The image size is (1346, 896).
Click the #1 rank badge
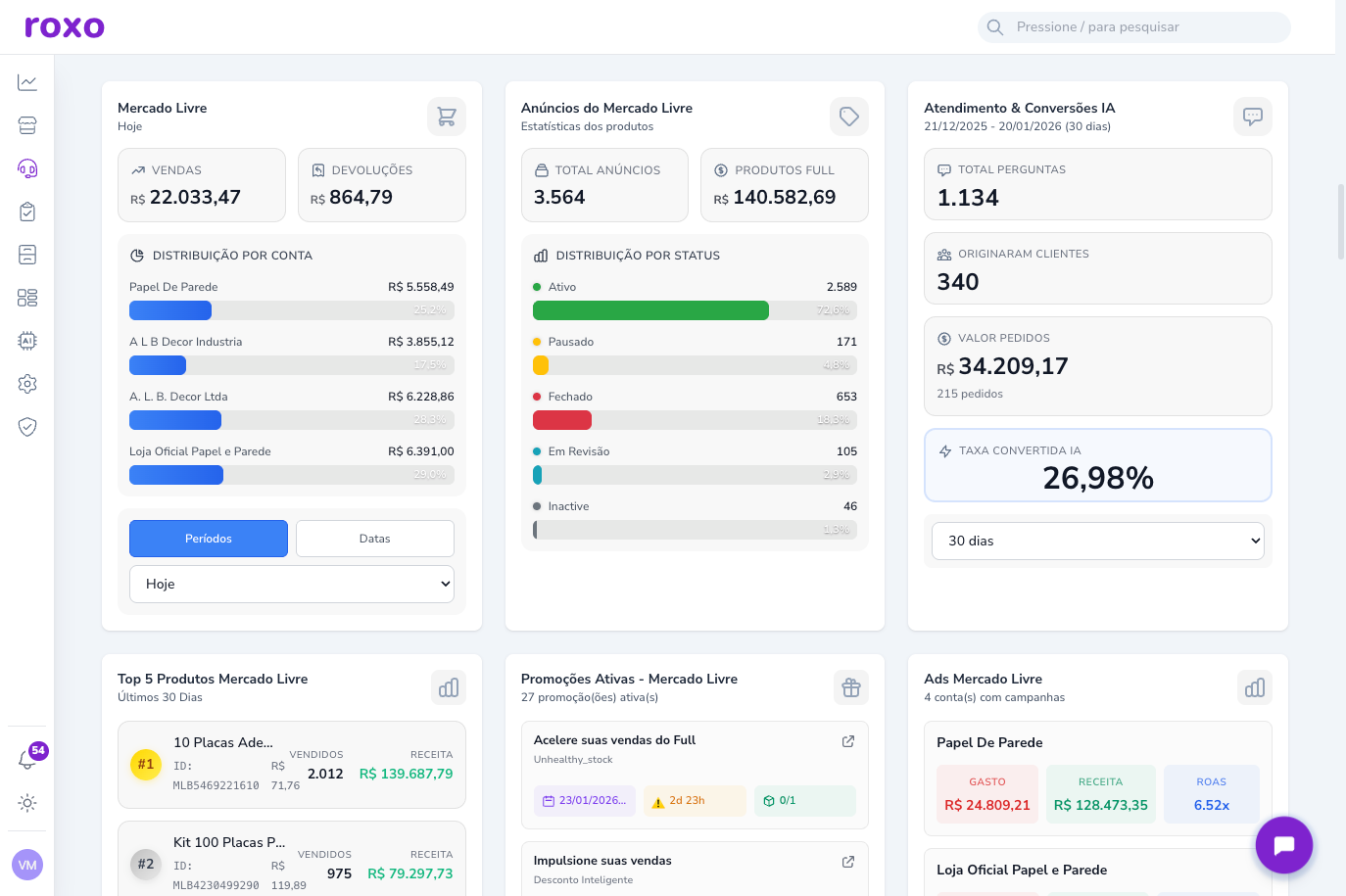(x=146, y=764)
